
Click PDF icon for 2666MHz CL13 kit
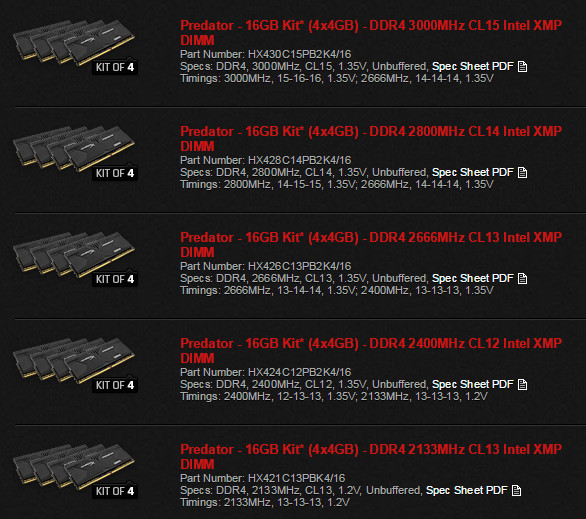pyautogui.click(x=522, y=279)
